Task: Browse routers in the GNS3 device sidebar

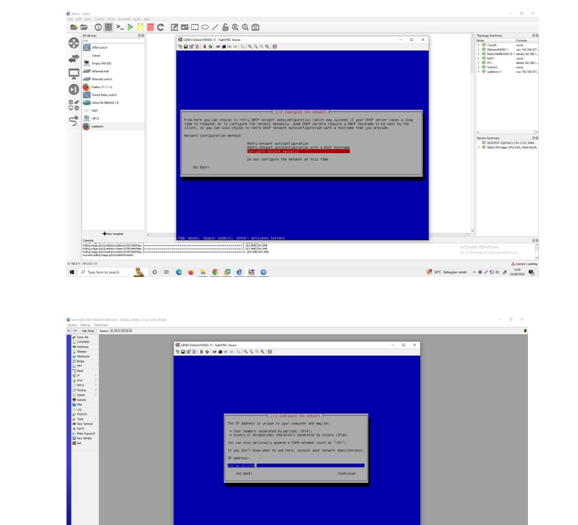Action: tap(74, 43)
